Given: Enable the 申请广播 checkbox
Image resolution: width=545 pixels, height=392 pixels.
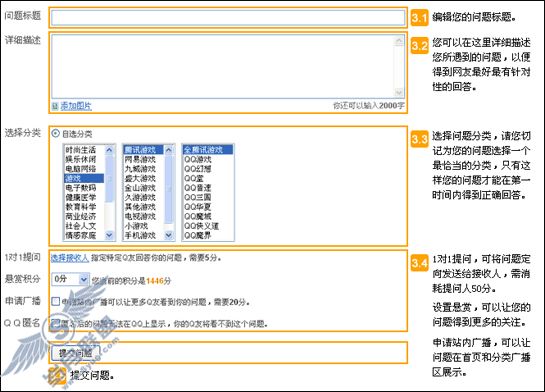Looking at the screenshot, I should click(56, 301).
